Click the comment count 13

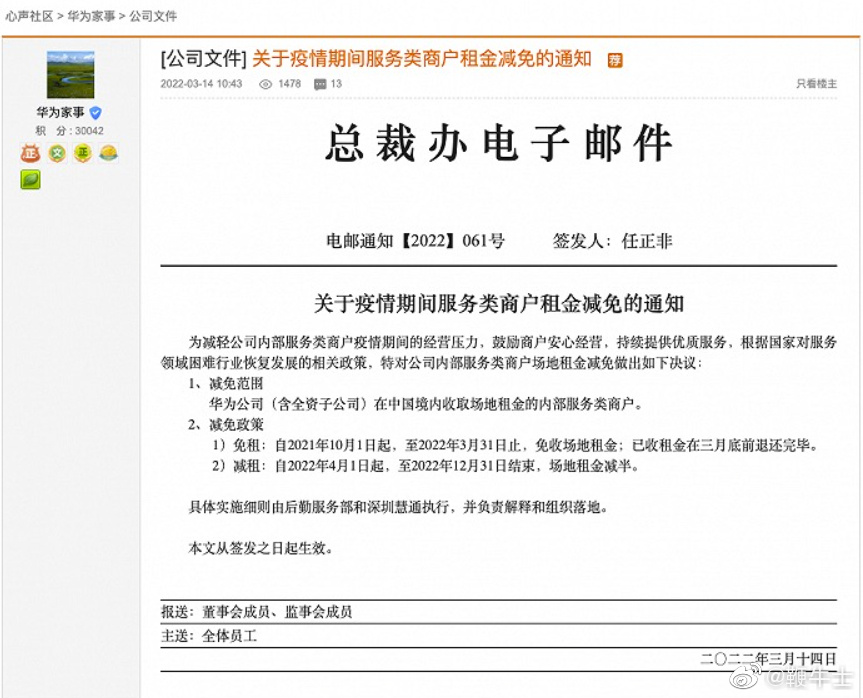336,84
